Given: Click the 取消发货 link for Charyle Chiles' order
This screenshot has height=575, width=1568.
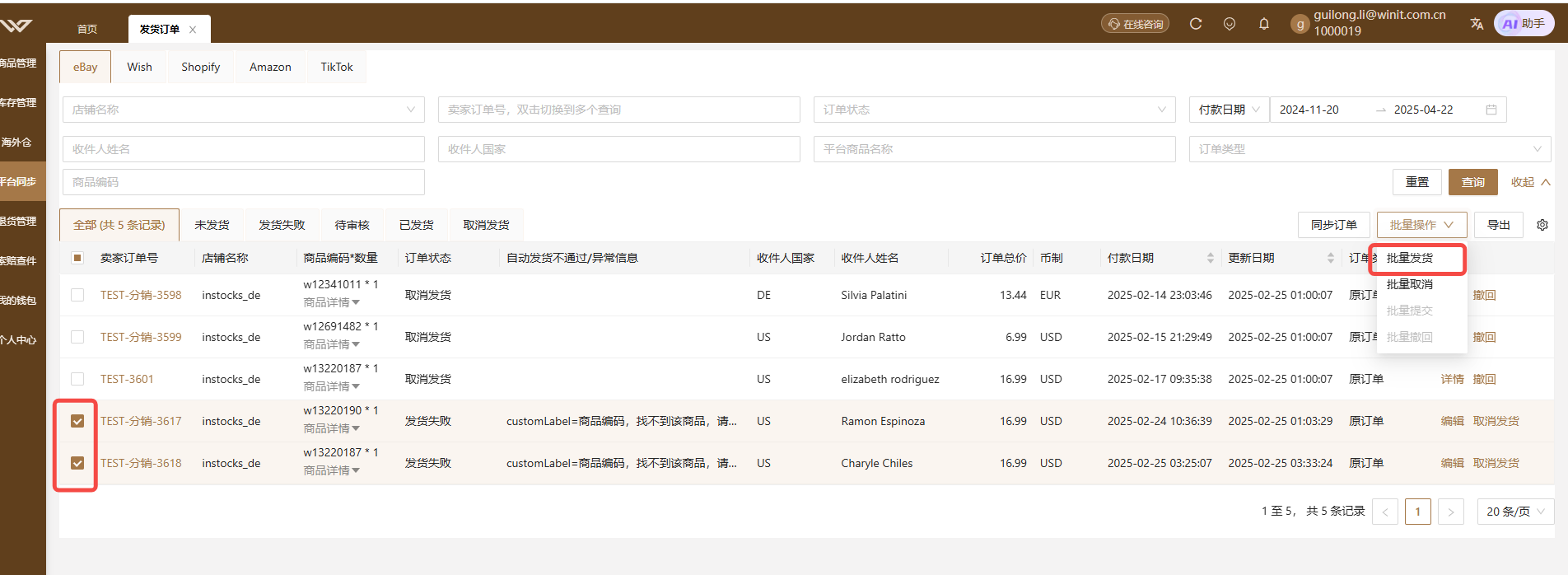Looking at the screenshot, I should point(1496,463).
